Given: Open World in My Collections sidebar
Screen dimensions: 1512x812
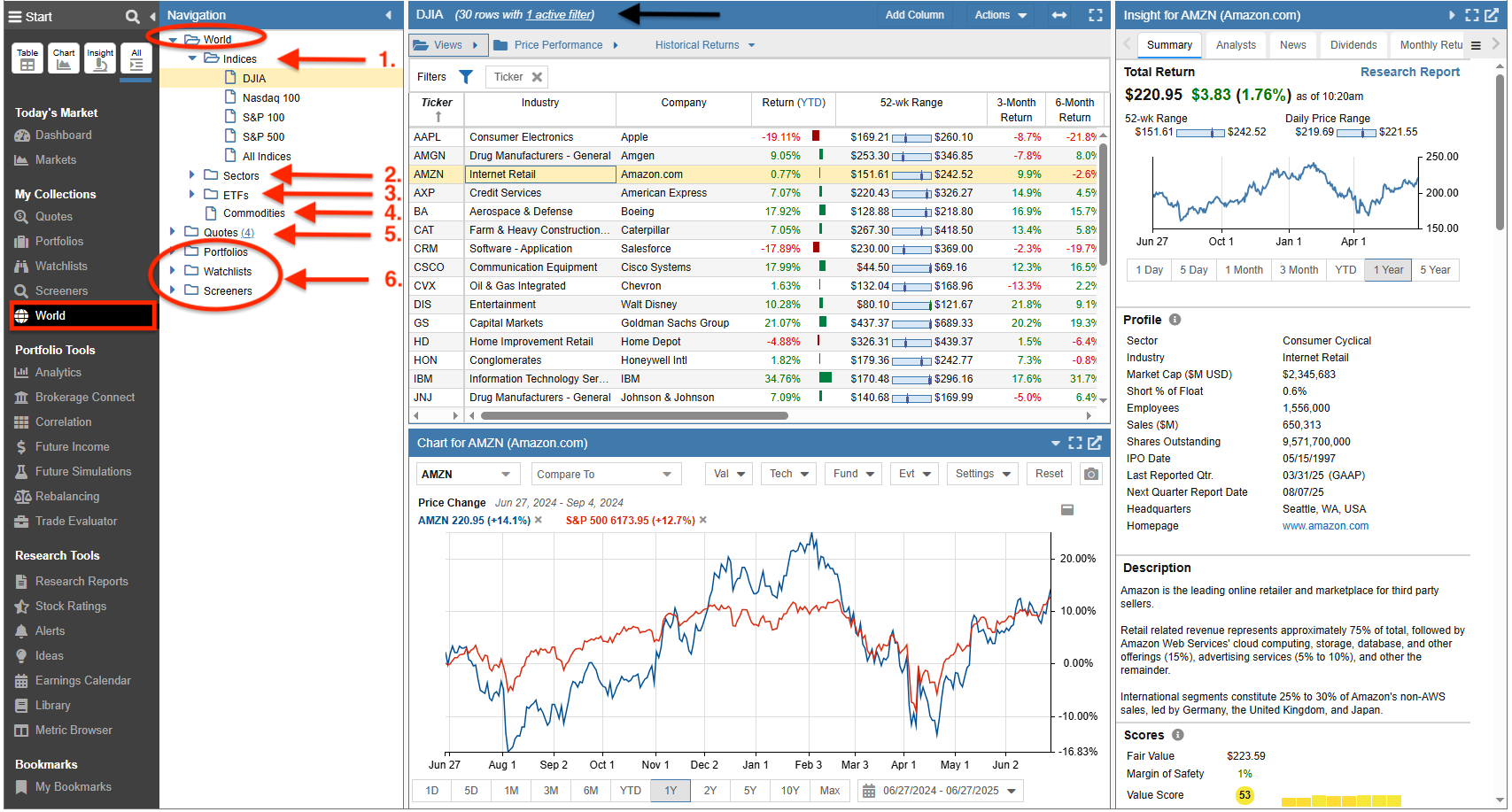Looking at the screenshot, I should pyautogui.click(x=82, y=316).
